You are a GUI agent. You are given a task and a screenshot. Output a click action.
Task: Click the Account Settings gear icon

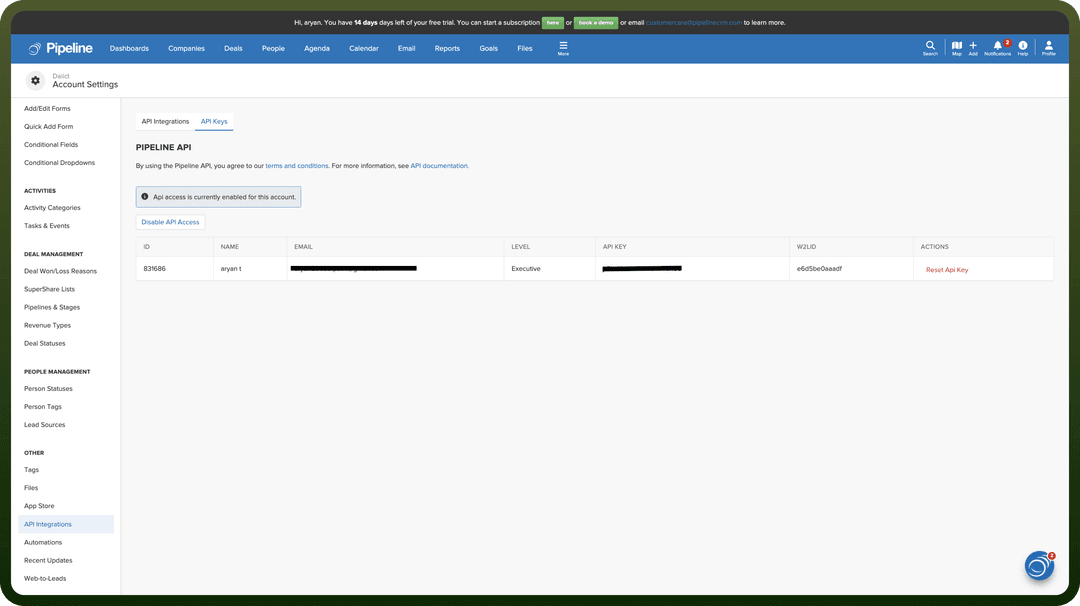(x=35, y=81)
